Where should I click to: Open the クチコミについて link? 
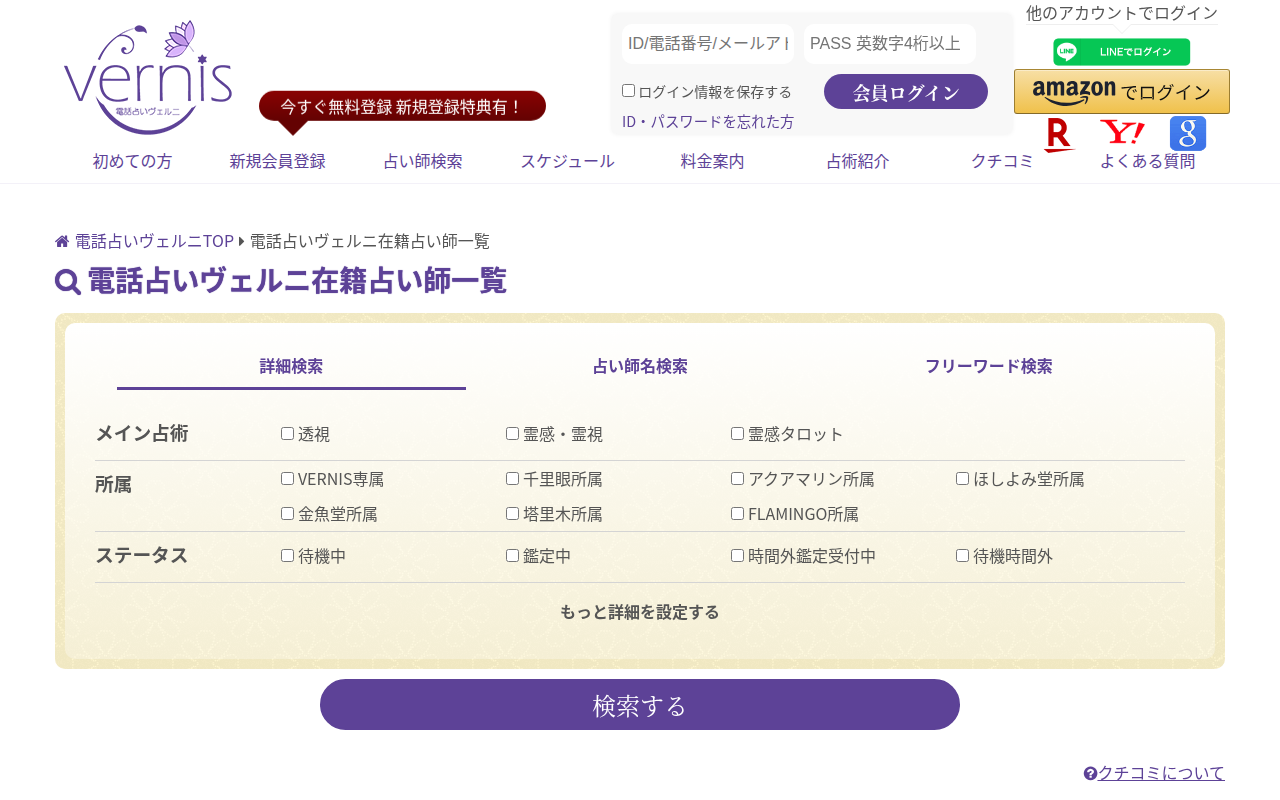tap(1161, 773)
